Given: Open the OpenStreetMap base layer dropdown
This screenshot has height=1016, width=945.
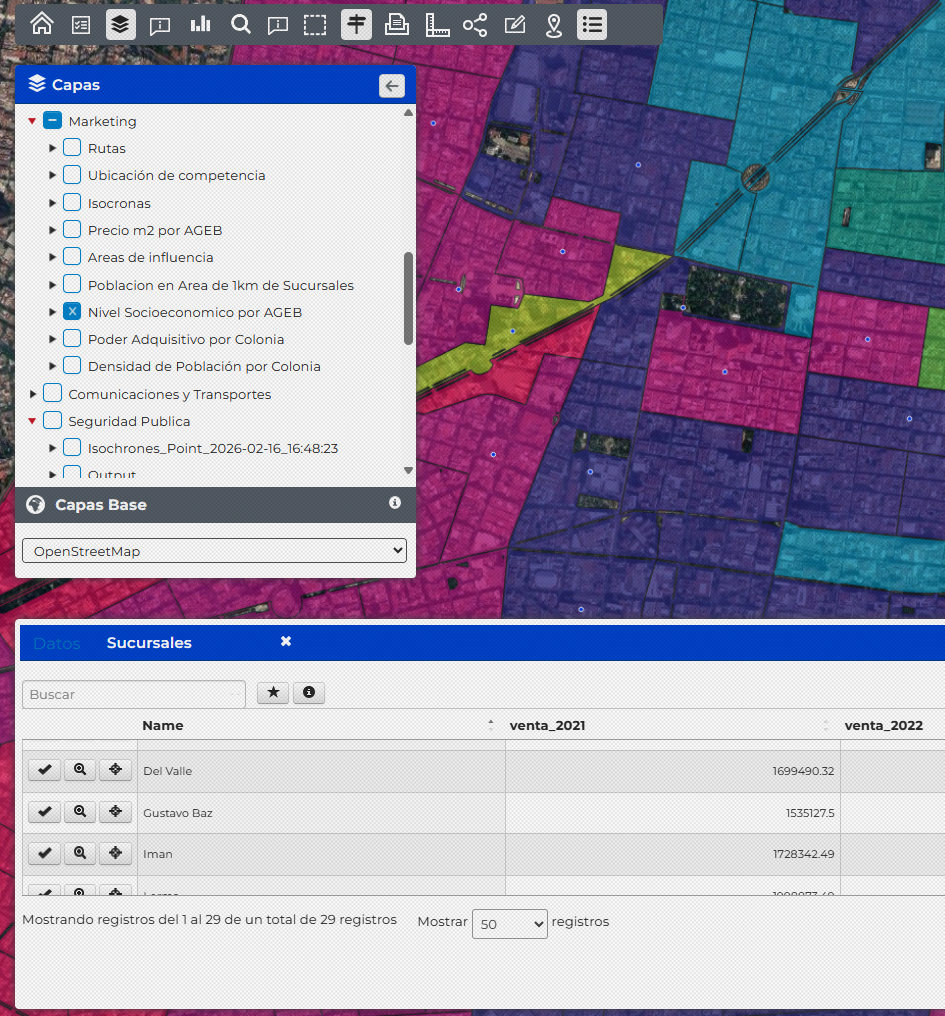Looking at the screenshot, I should [x=214, y=551].
